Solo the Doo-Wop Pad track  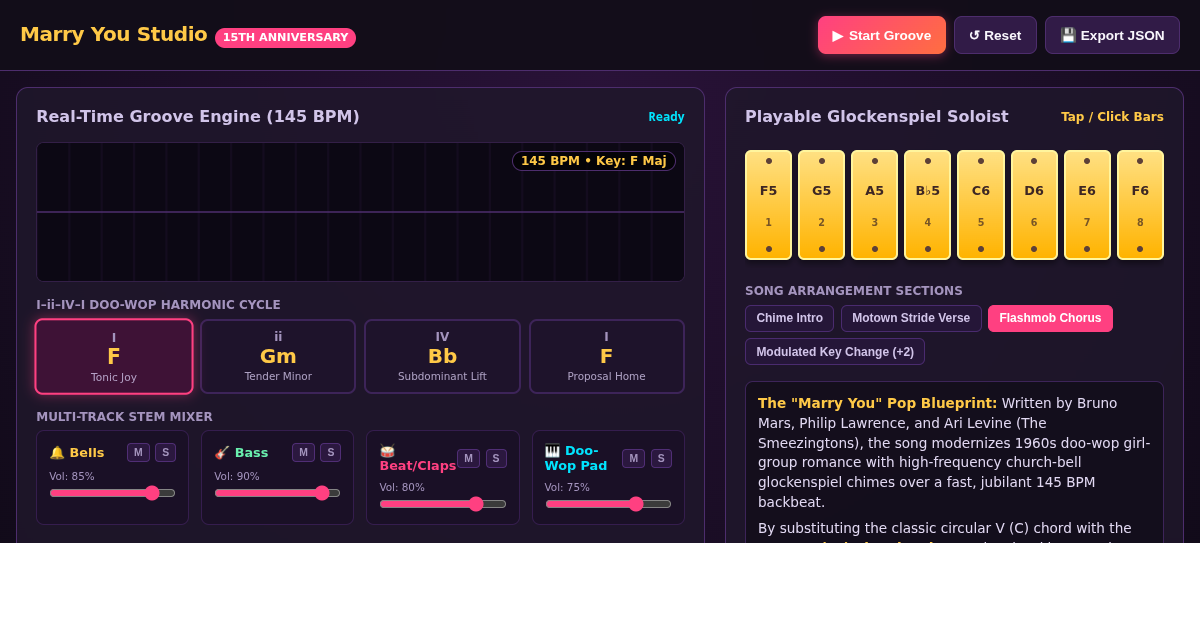[x=661, y=458]
